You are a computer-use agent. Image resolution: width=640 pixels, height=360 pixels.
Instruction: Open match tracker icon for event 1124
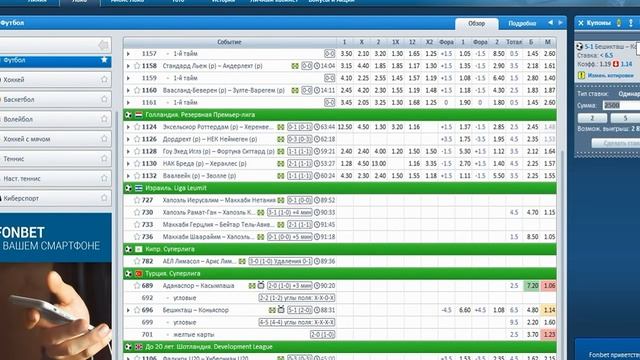280,127
